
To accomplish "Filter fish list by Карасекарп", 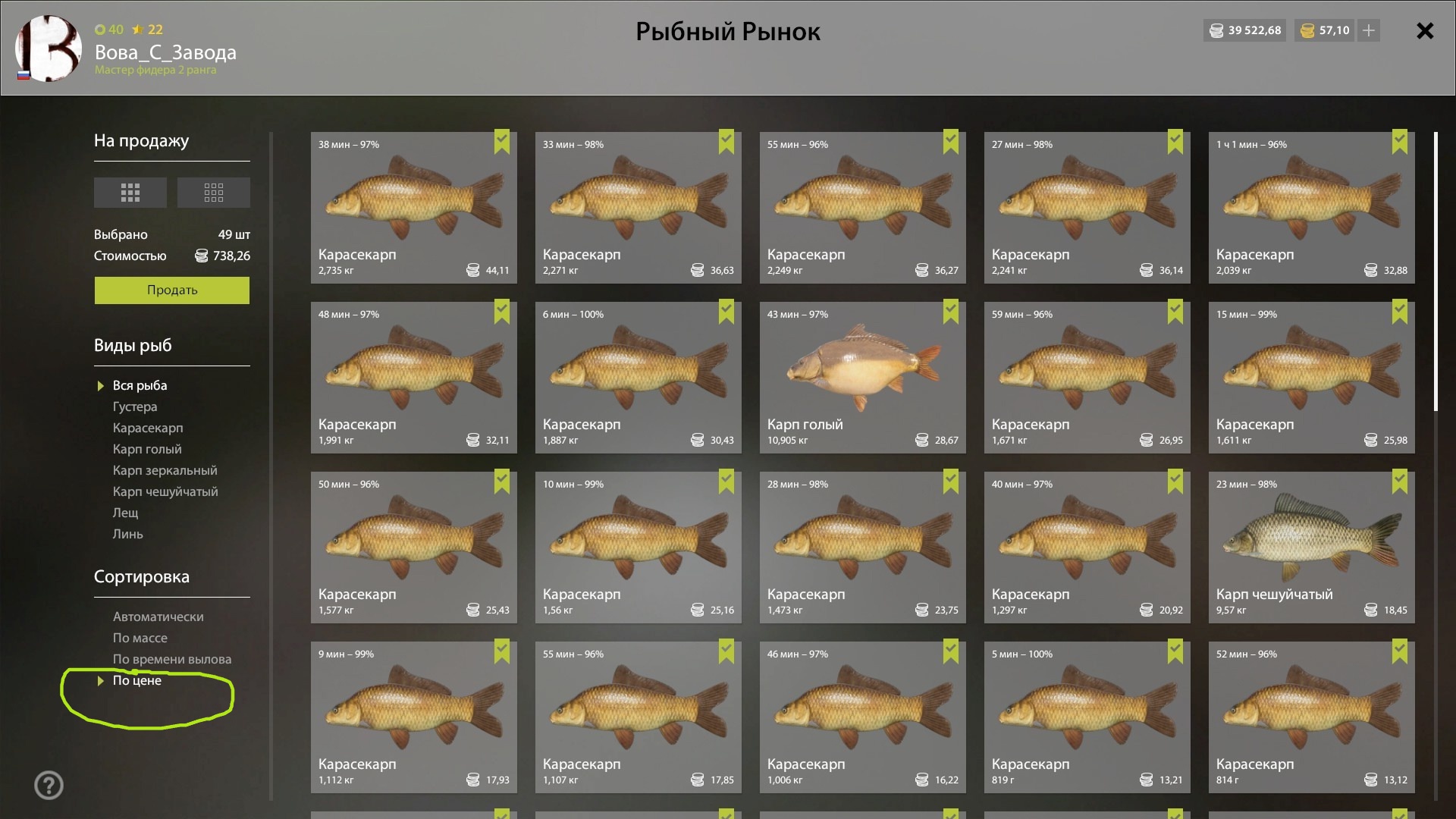I will pyautogui.click(x=148, y=428).
